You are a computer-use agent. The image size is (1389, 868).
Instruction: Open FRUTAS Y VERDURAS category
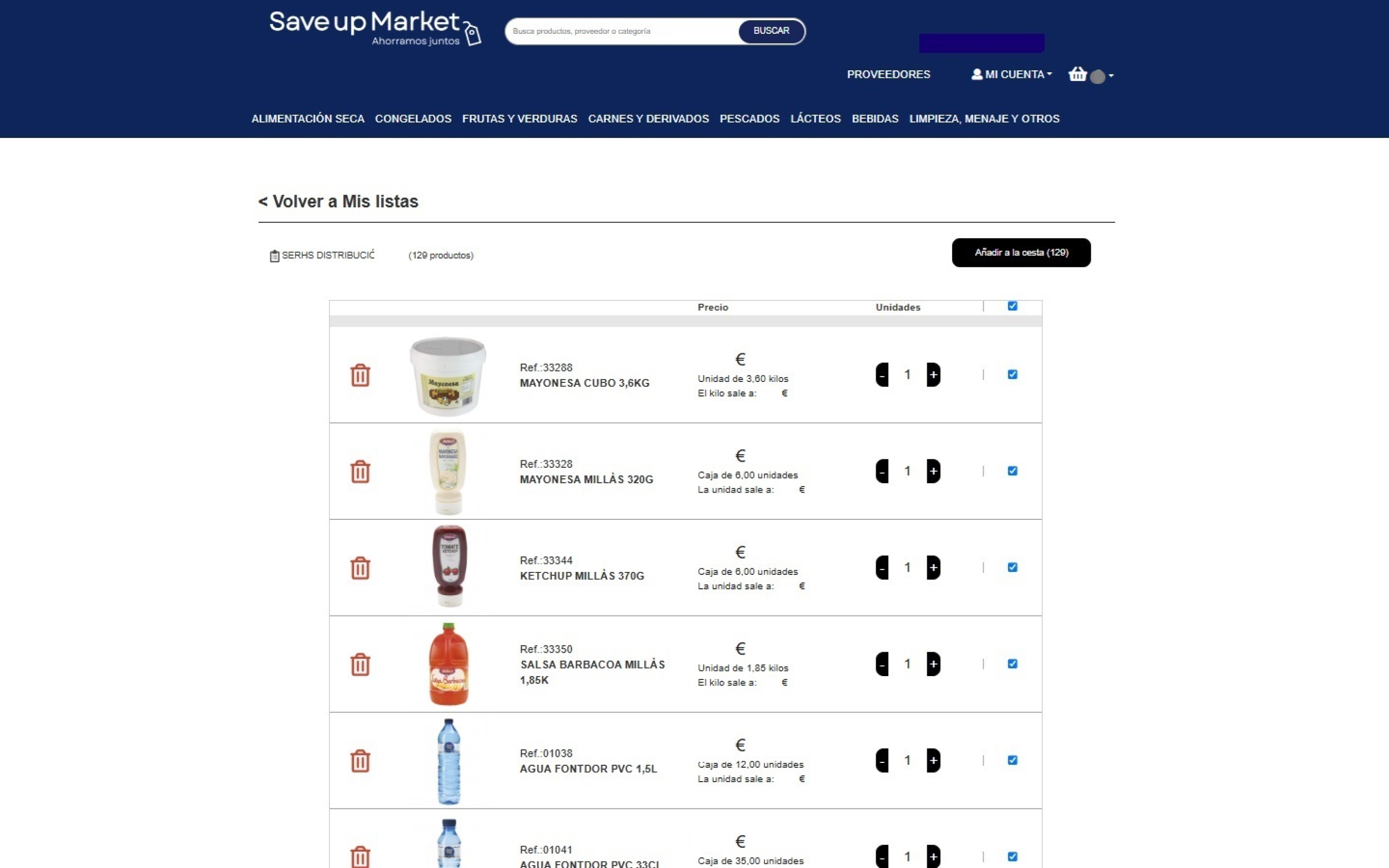519,119
